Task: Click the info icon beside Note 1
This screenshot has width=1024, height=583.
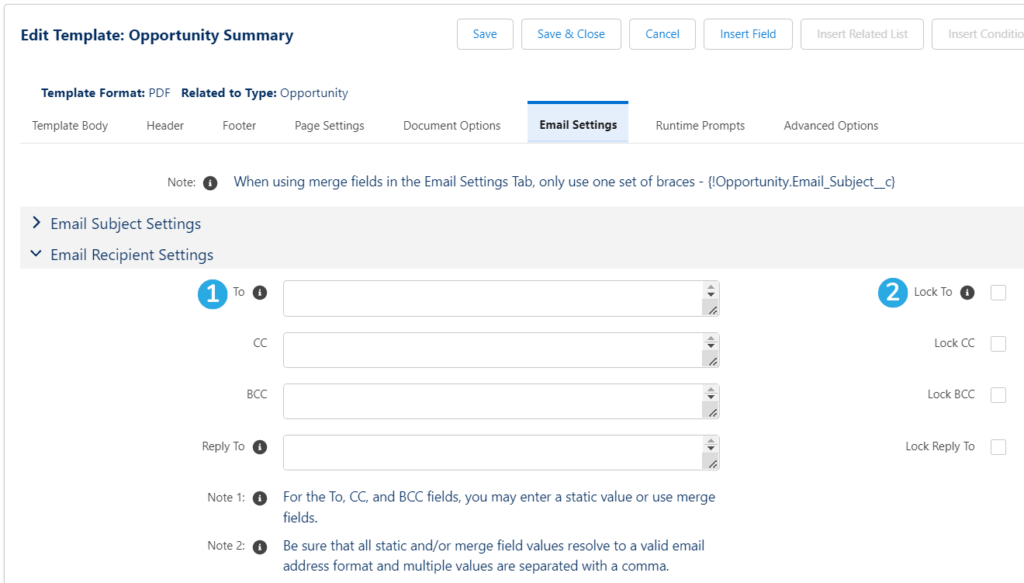Action: click(x=260, y=498)
